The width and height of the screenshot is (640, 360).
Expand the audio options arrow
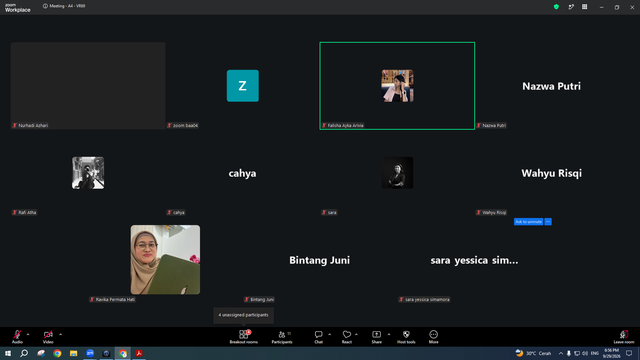click(x=28, y=334)
